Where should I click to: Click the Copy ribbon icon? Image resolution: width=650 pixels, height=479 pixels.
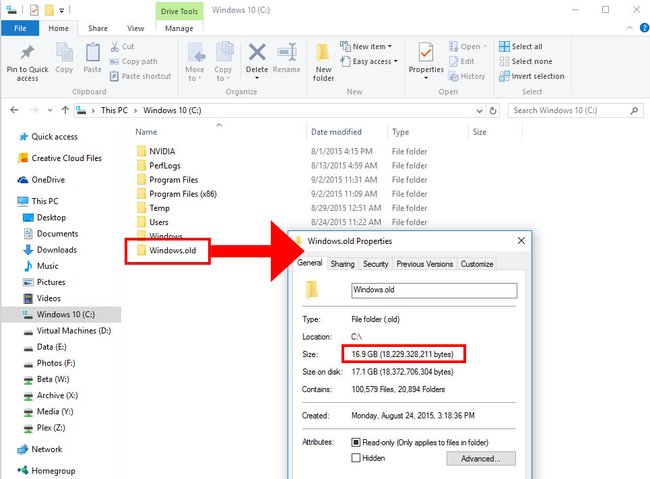tap(64, 53)
